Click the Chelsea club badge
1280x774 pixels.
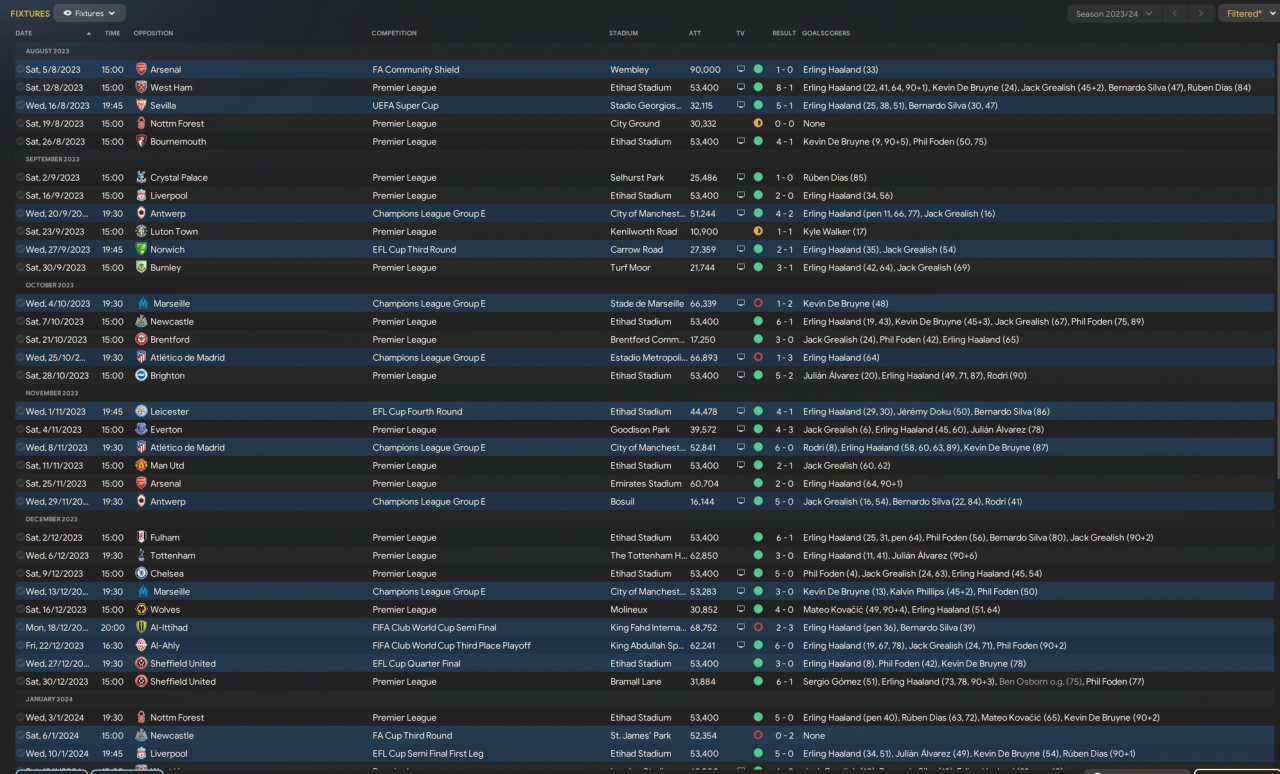point(141,574)
